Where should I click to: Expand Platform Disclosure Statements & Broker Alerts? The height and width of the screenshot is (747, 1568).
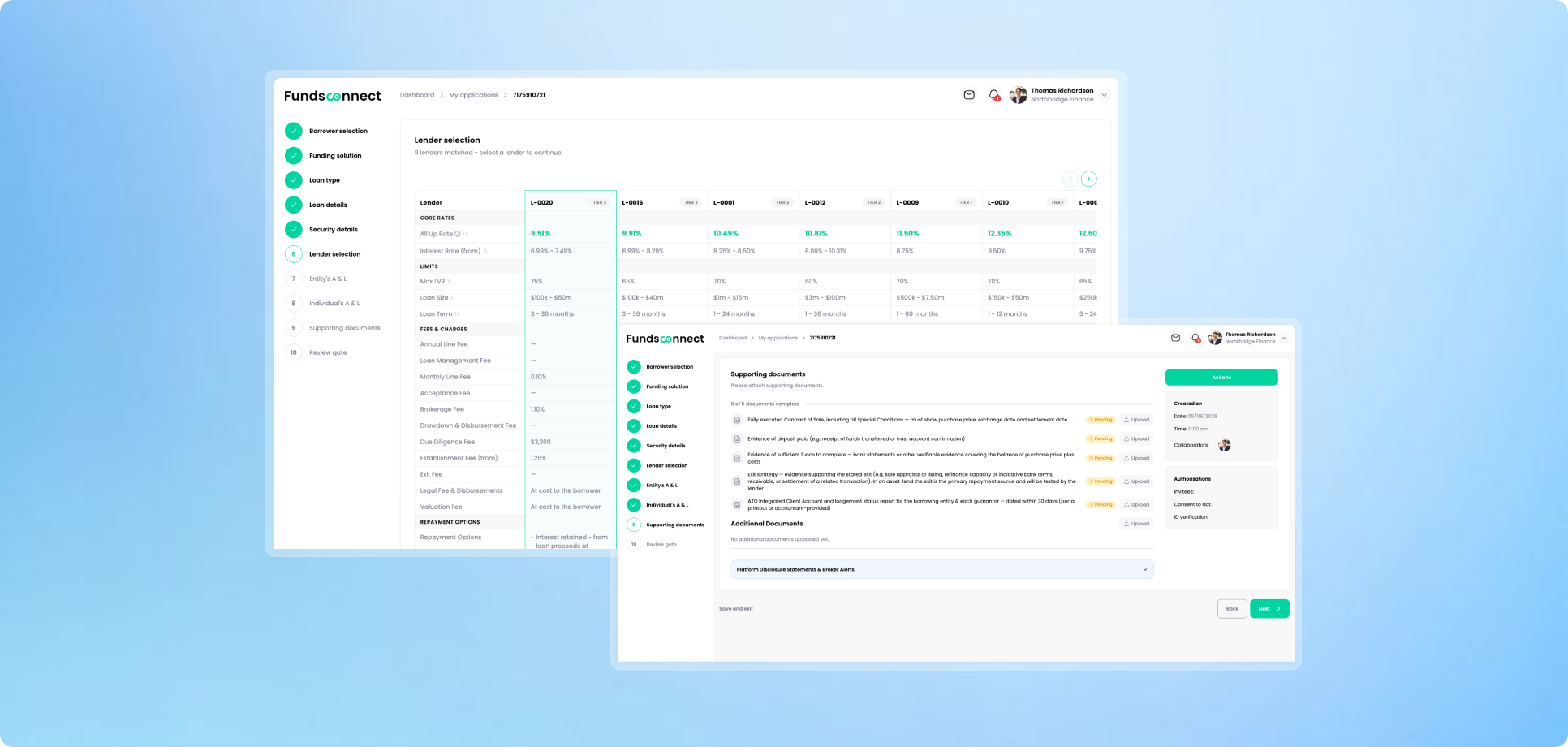941,569
